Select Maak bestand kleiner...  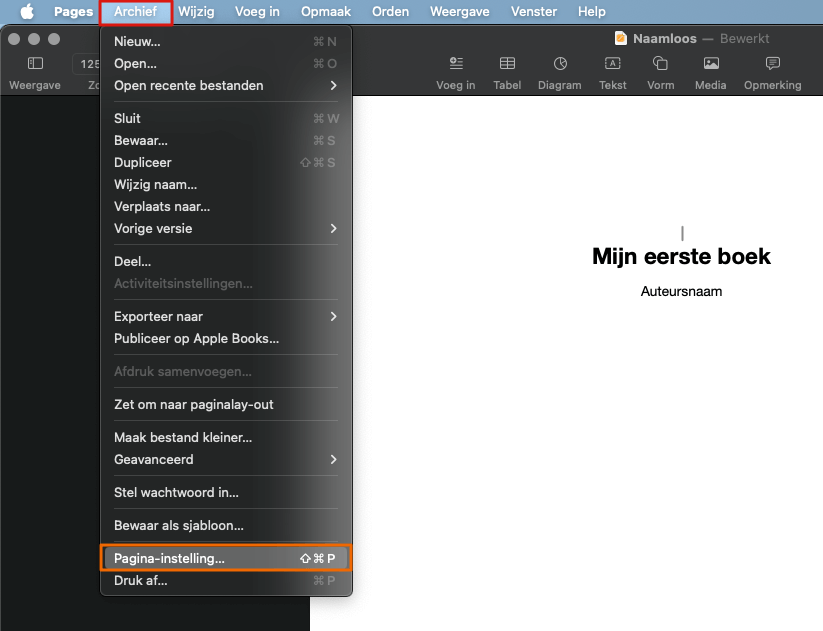[226, 437]
